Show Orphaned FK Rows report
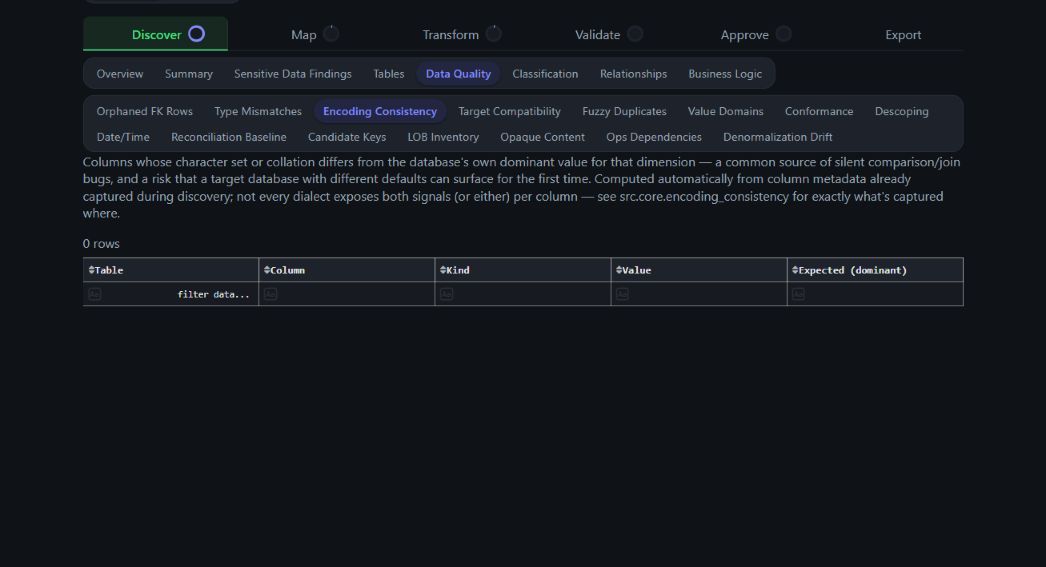The height and width of the screenshot is (567, 1046). pos(144,111)
